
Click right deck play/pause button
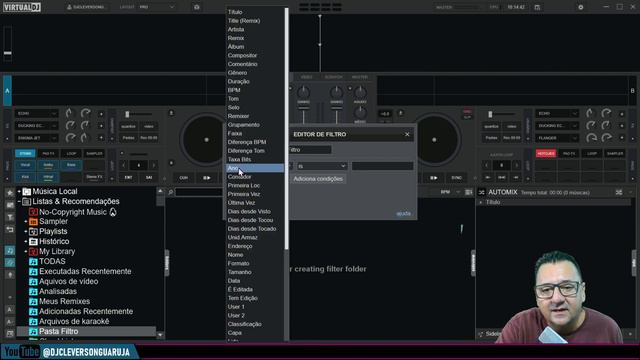433,178
